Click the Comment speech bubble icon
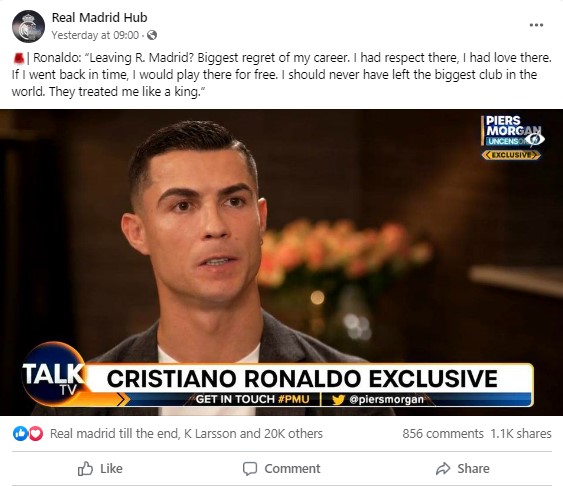563x486 pixels. point(250,469)
